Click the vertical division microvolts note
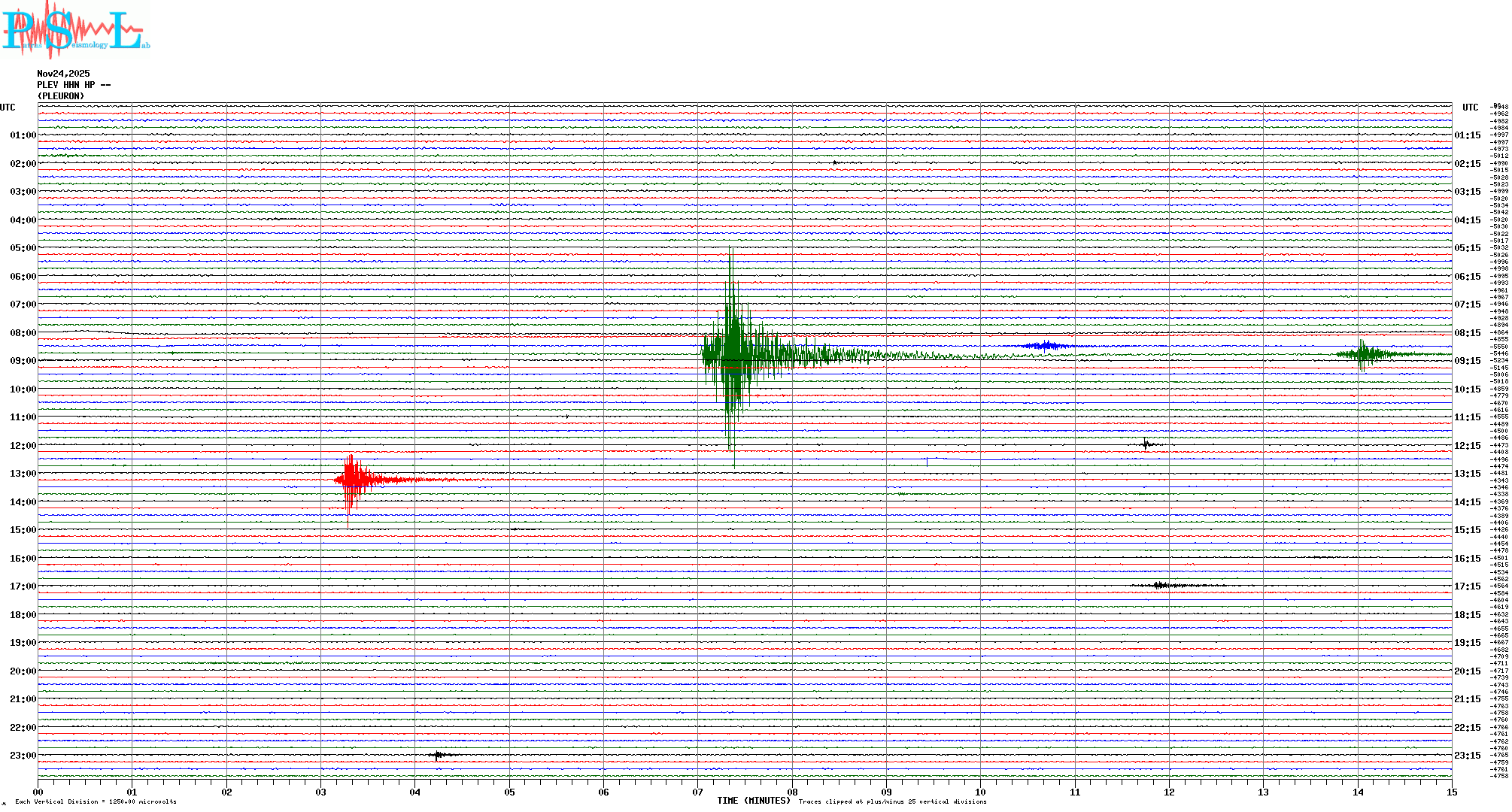Viewport: 1512px width, 812px height. 96,802
